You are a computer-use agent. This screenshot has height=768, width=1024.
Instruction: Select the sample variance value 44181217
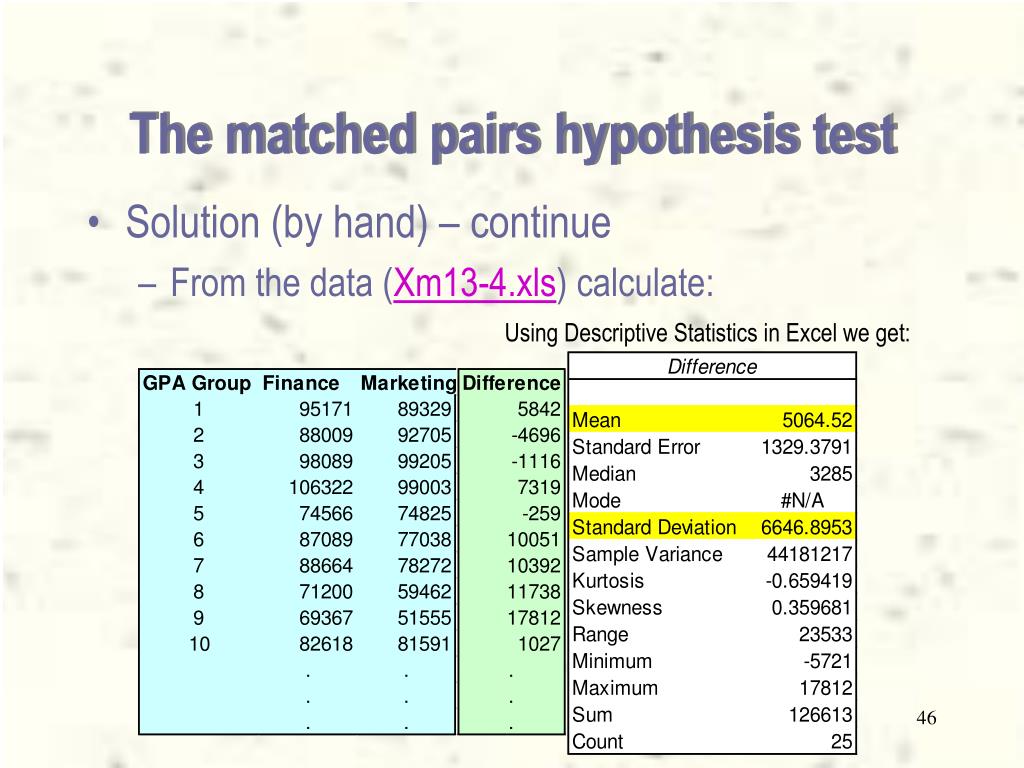click(809, 554)
